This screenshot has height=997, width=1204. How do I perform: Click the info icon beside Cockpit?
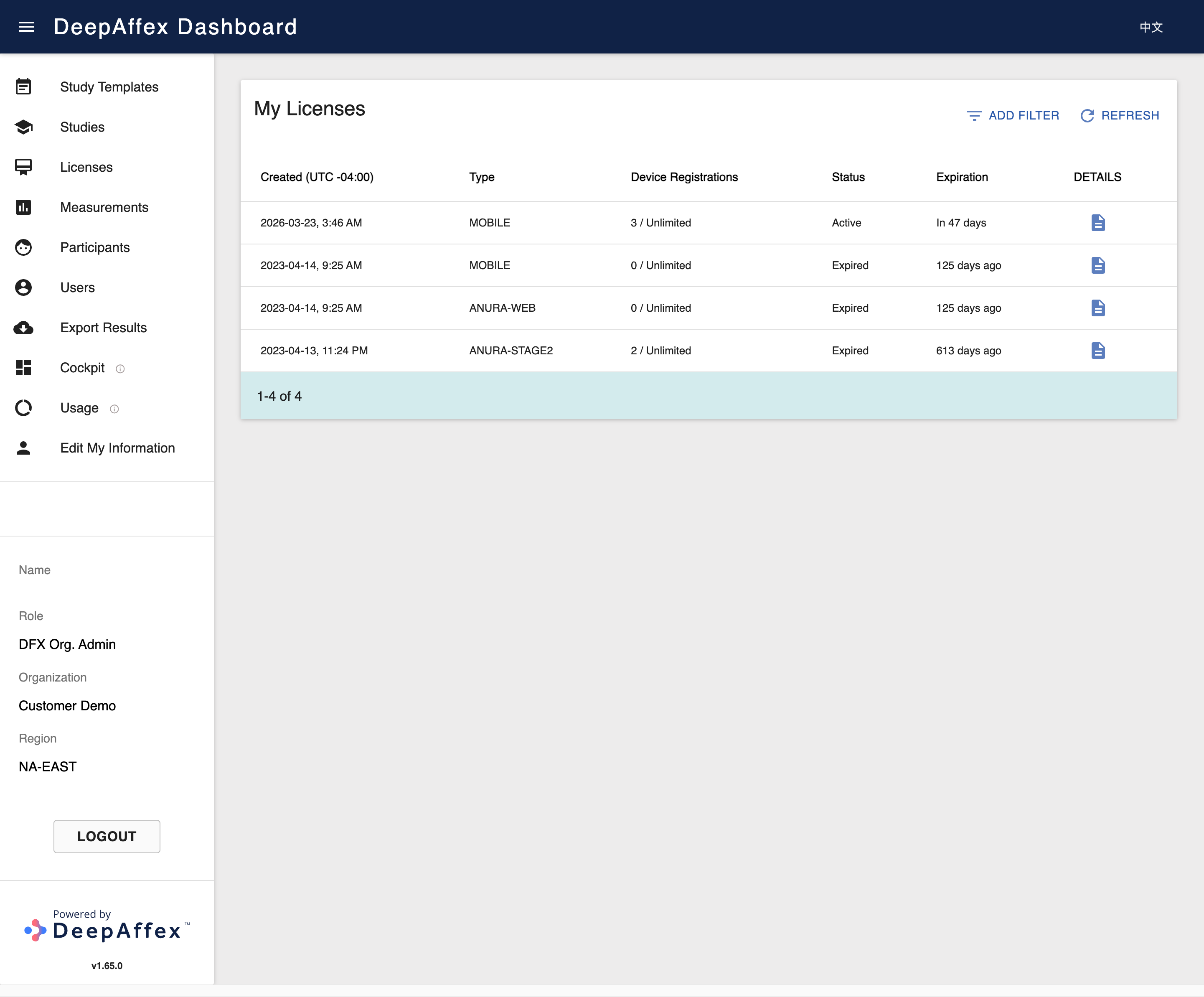pyautogui.click(x=120, y=369)
